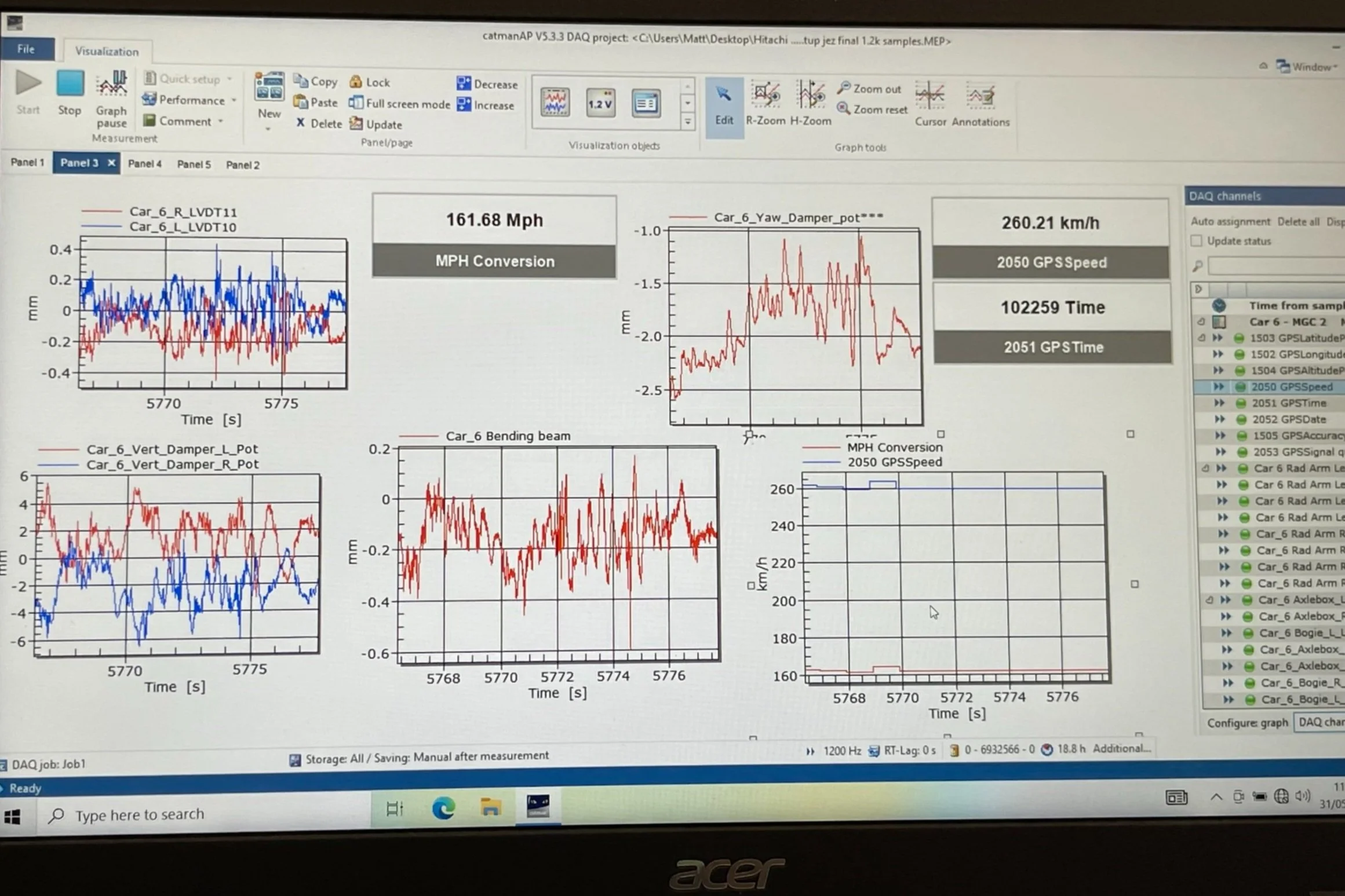This screenshot has width=1345, height=896.
Task: Toggle the green status of 2051 GPSTime channel
Action: [x=1241, y=403]
